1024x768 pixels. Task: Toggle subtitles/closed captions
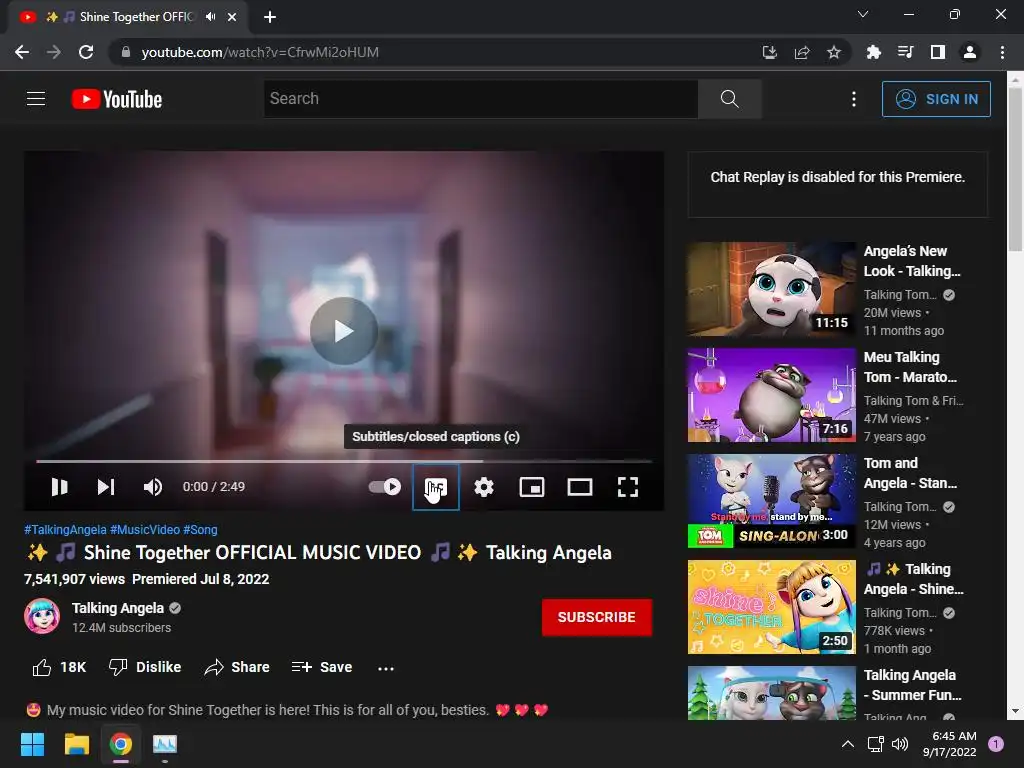[x=436, y=487]
